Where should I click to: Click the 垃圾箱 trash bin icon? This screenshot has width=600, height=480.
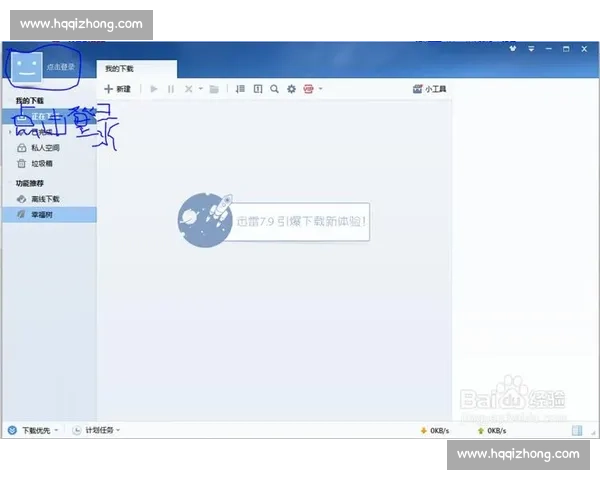point(21,163)
